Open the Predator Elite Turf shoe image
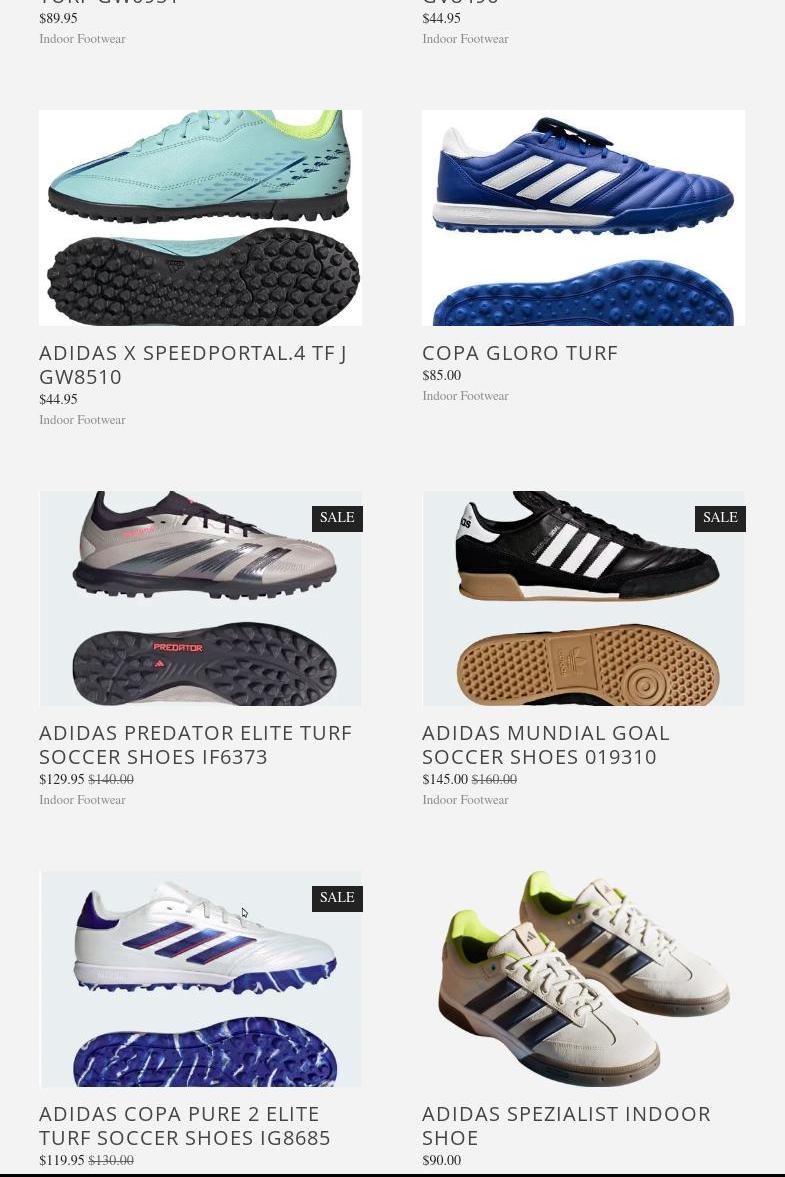The image size is (785, 1177). 200,598
